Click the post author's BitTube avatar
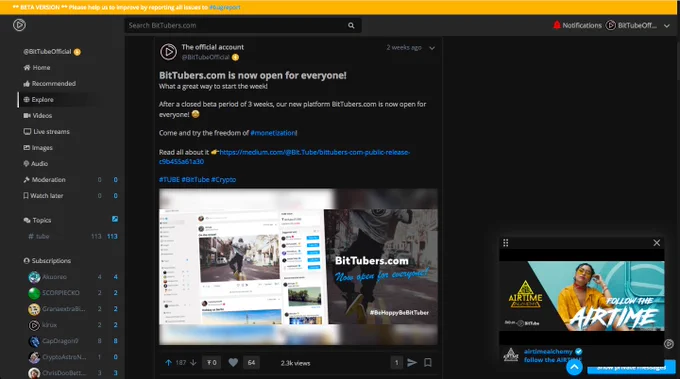 coord(168,52)
